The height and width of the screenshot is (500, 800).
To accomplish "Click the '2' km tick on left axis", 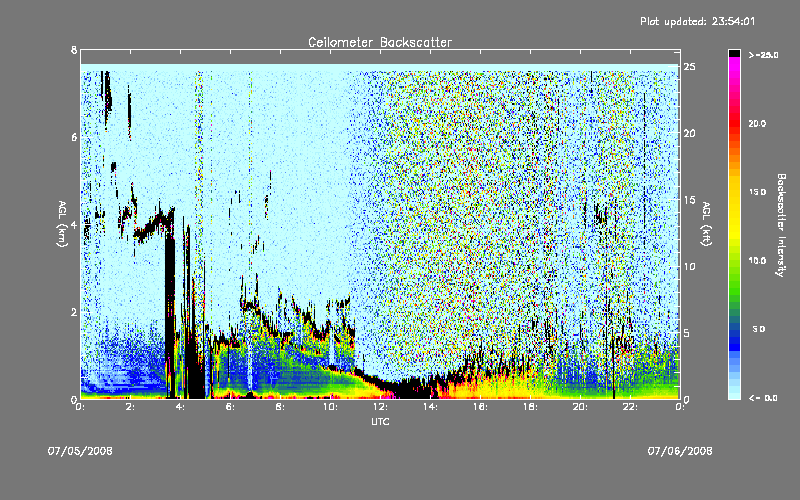I will tap(74, 312).
